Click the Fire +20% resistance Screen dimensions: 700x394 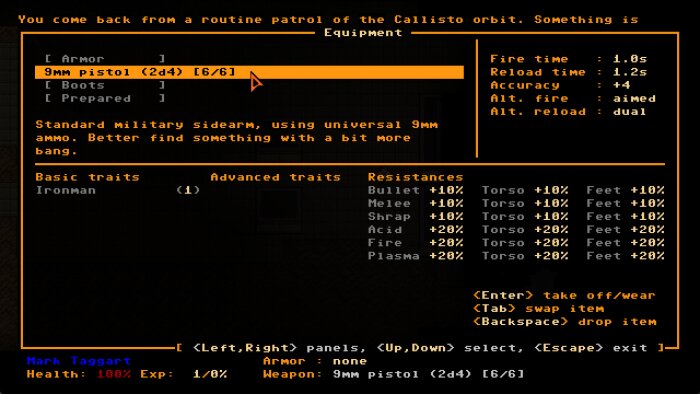415,243
